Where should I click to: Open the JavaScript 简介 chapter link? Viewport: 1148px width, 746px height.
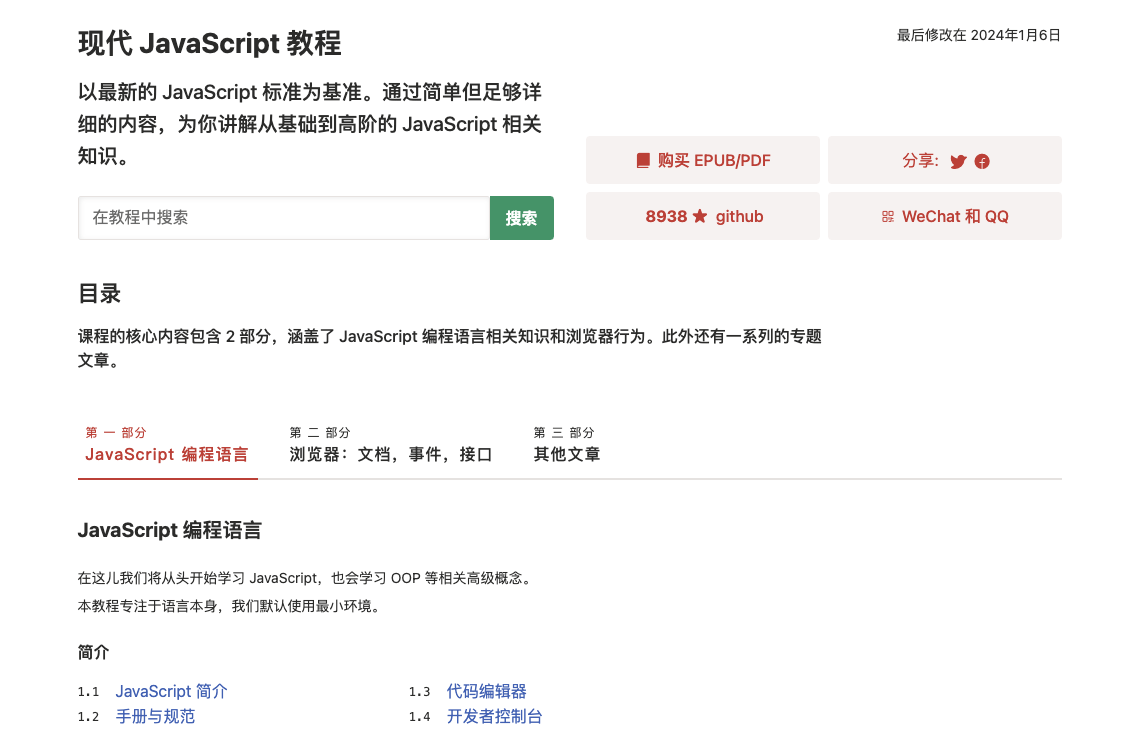tap(171, 691)
